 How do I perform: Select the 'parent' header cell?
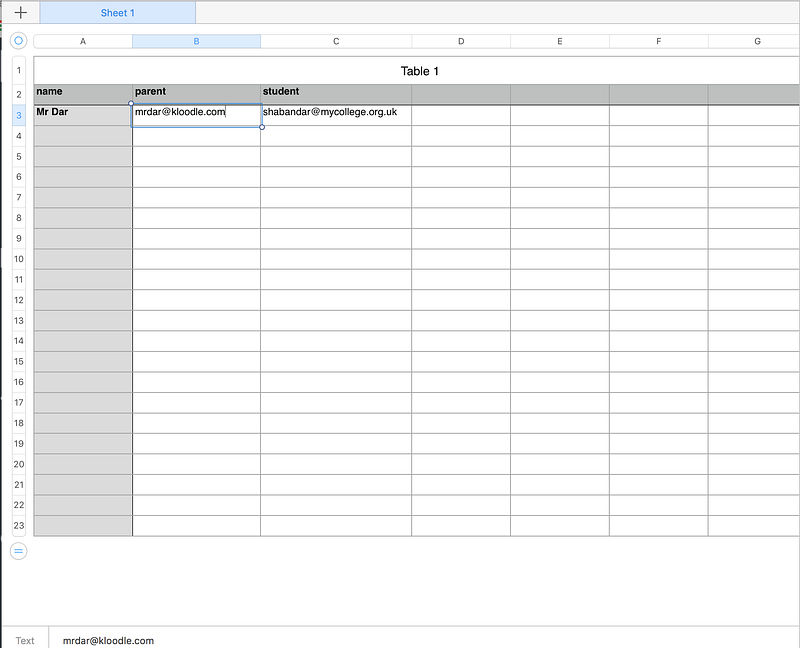coord(196,94)
